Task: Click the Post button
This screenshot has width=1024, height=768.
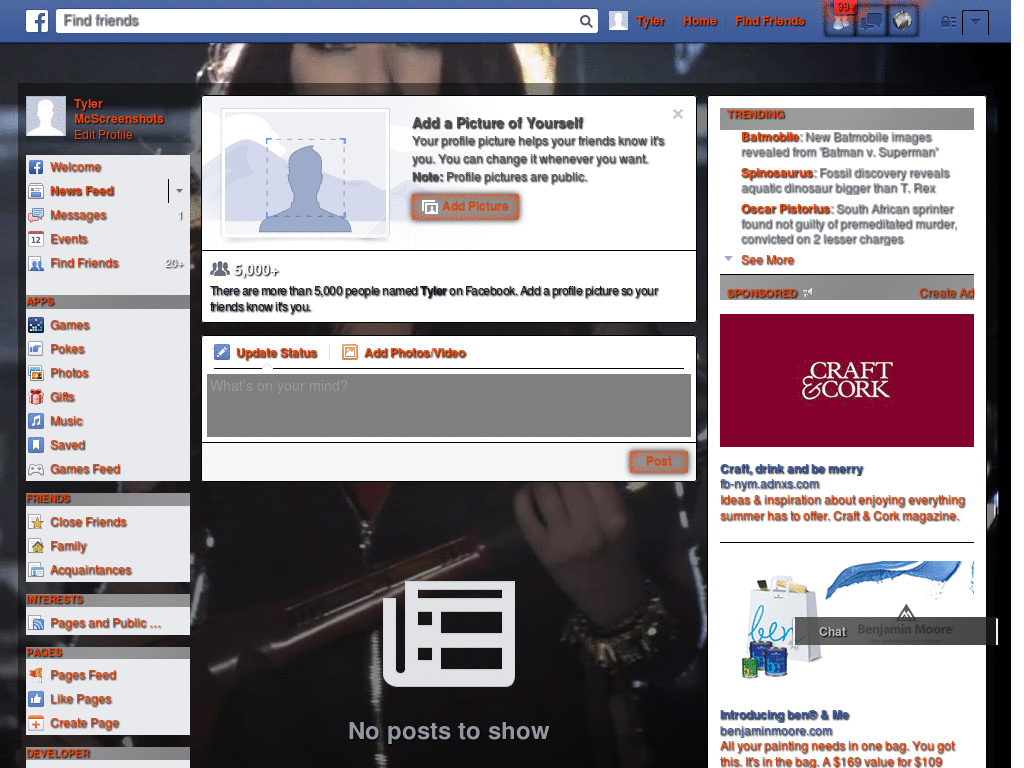Action: pos(659,462)
